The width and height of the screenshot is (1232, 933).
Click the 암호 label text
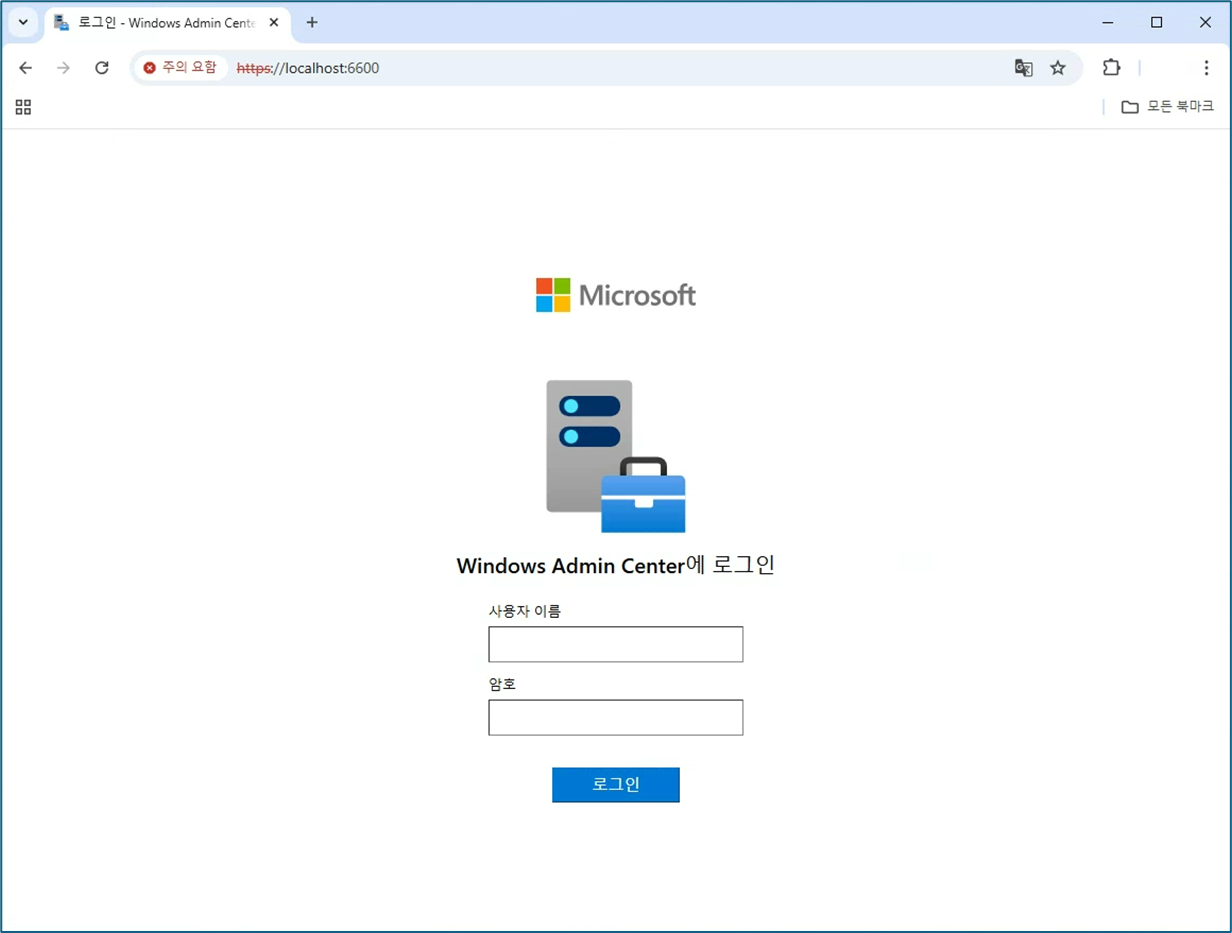502,684
